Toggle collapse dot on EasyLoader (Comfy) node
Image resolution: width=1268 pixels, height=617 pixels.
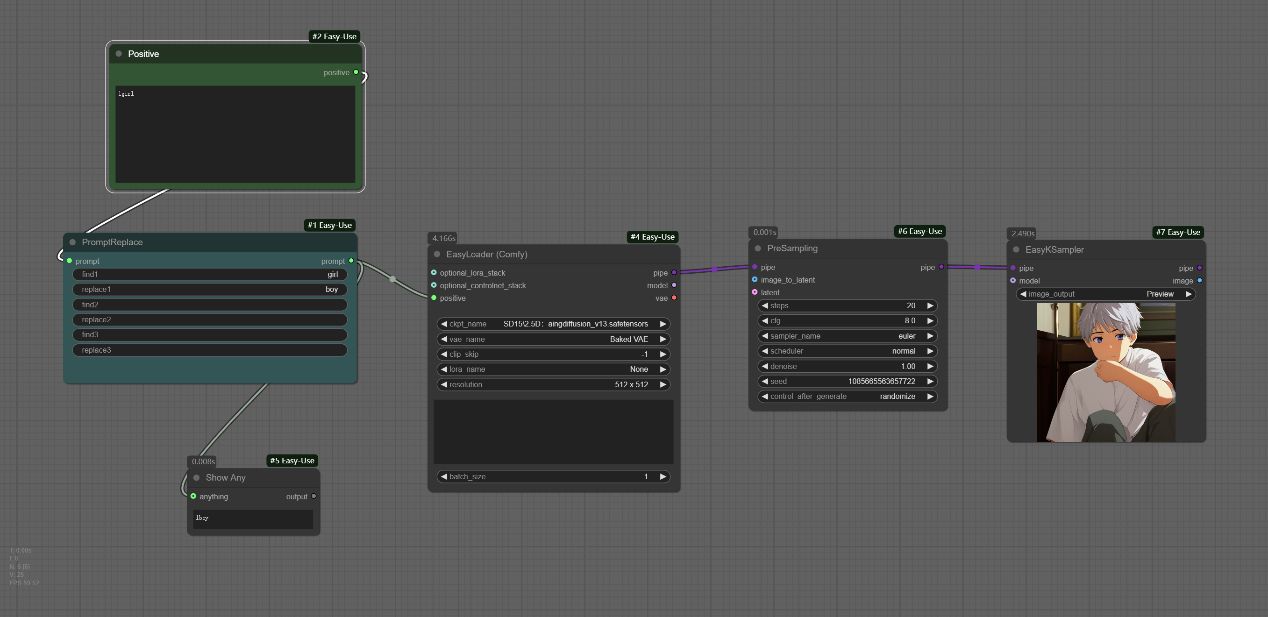pos(437,254)
